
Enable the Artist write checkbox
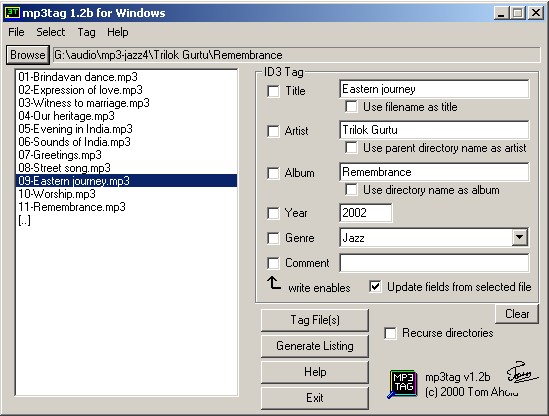[x=273, y=131]
